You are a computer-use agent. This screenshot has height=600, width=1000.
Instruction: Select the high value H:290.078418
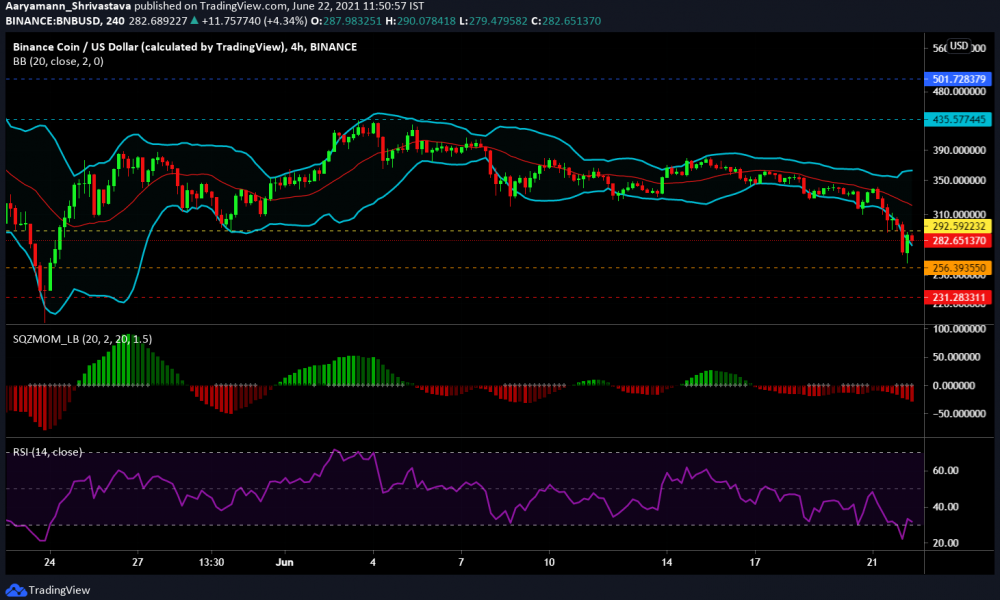[x=420, y=21]
